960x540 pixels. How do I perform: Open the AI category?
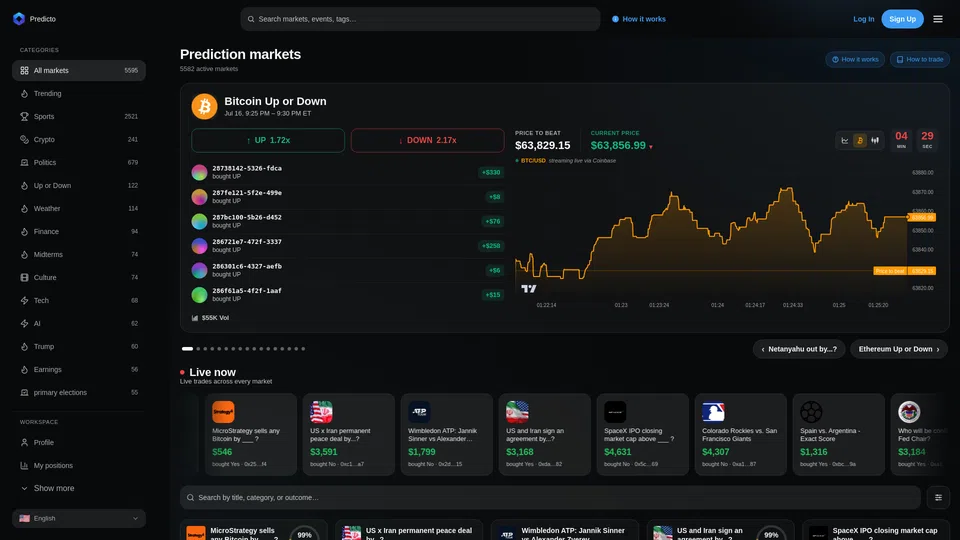point(79,323)
